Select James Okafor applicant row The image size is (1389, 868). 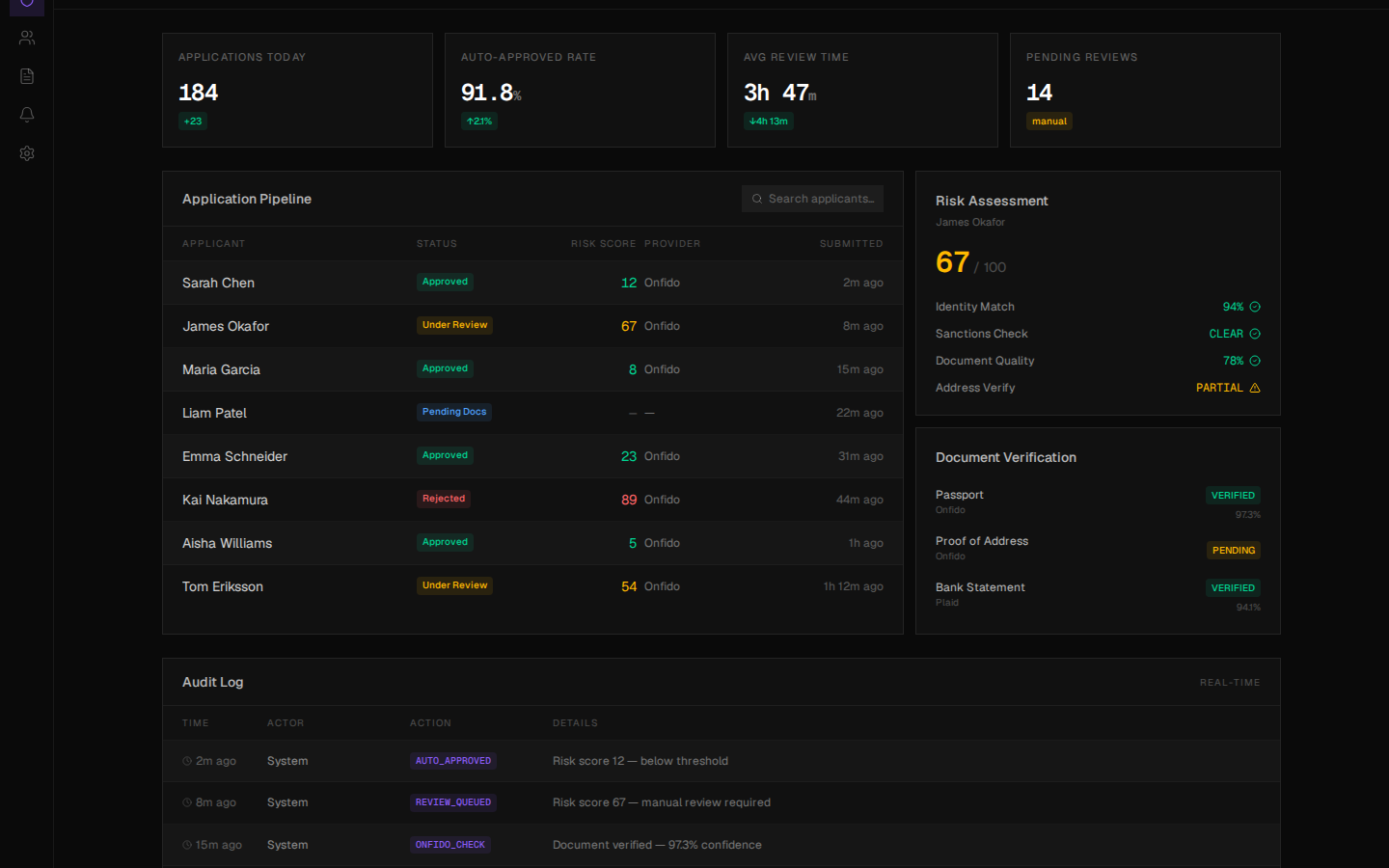(226, 326)
